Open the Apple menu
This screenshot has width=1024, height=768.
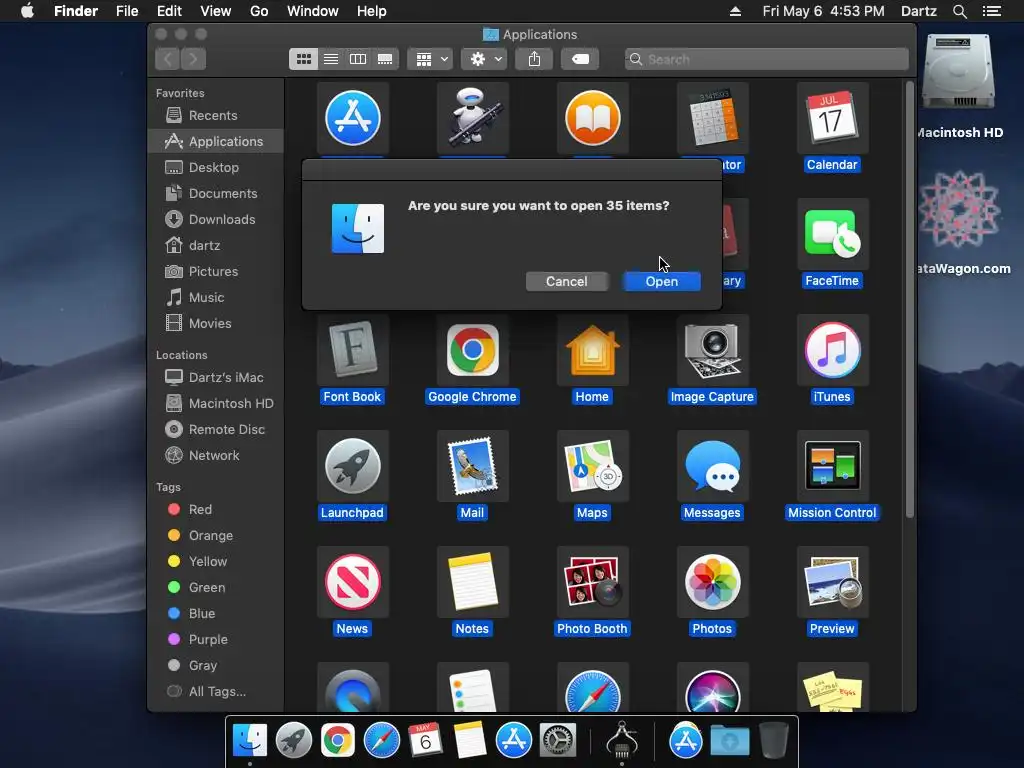(x=27, y=11)
